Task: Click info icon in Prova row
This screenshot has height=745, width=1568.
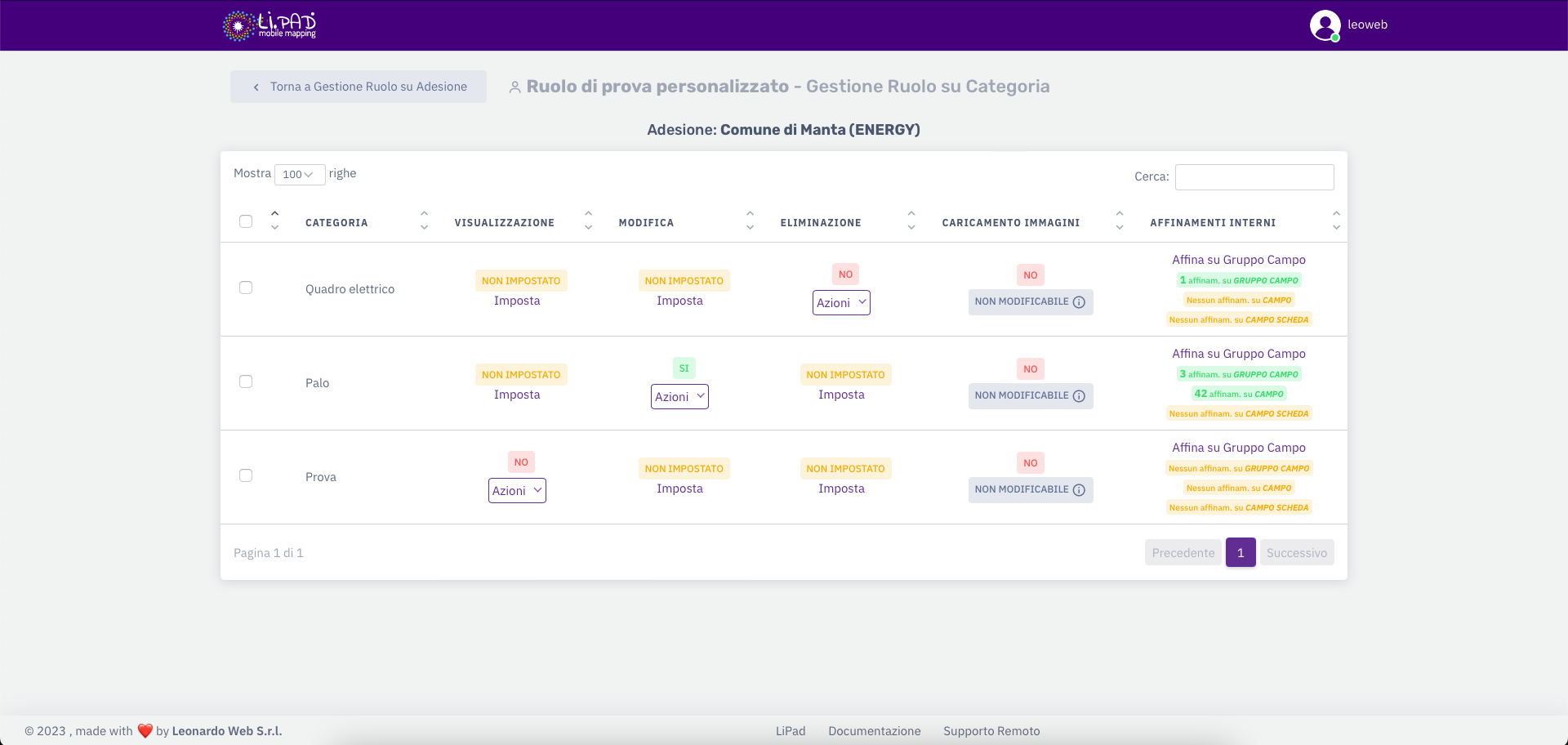Action: [1079, 490]
